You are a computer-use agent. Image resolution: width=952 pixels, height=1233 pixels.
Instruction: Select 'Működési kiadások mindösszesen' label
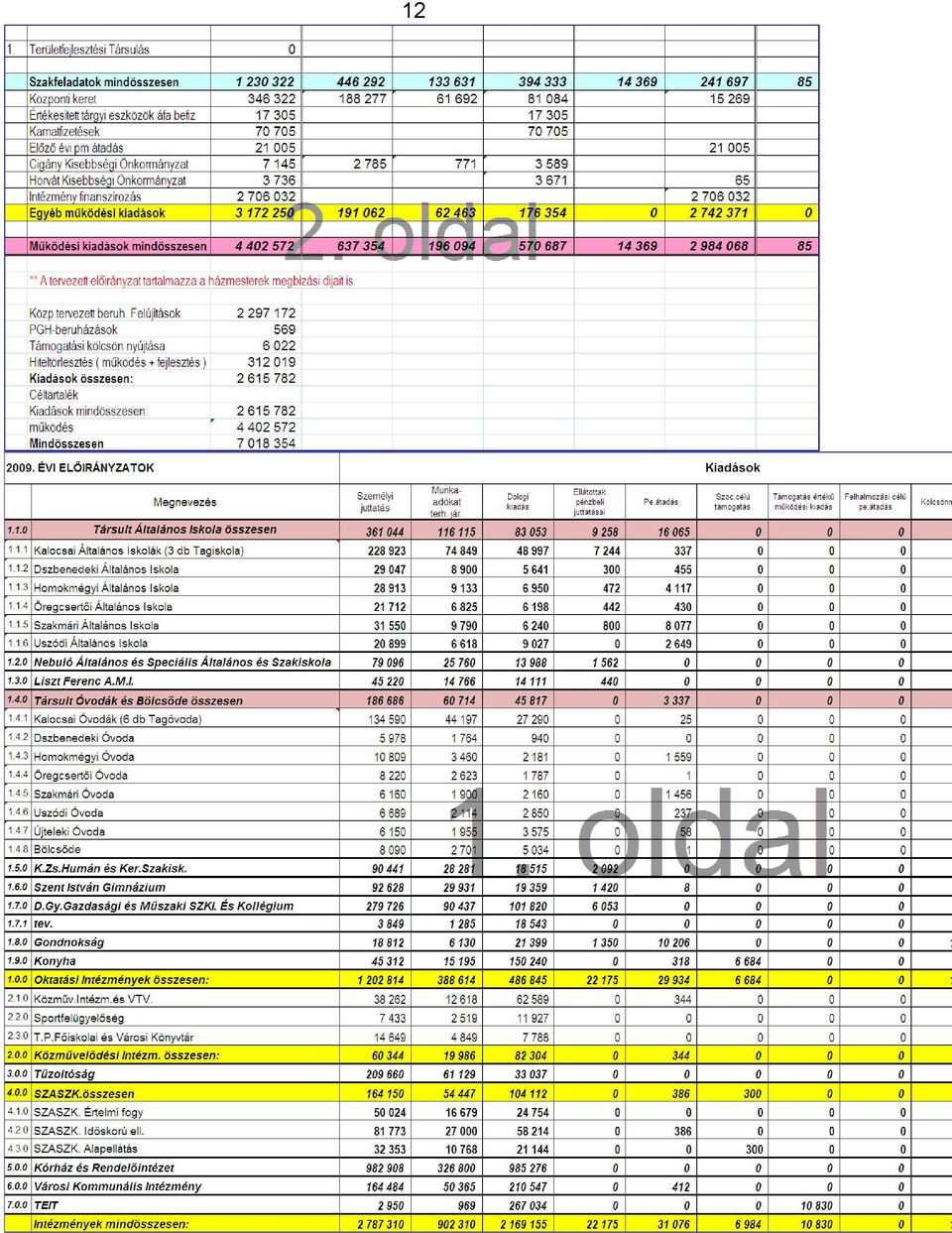coord(118,246)
